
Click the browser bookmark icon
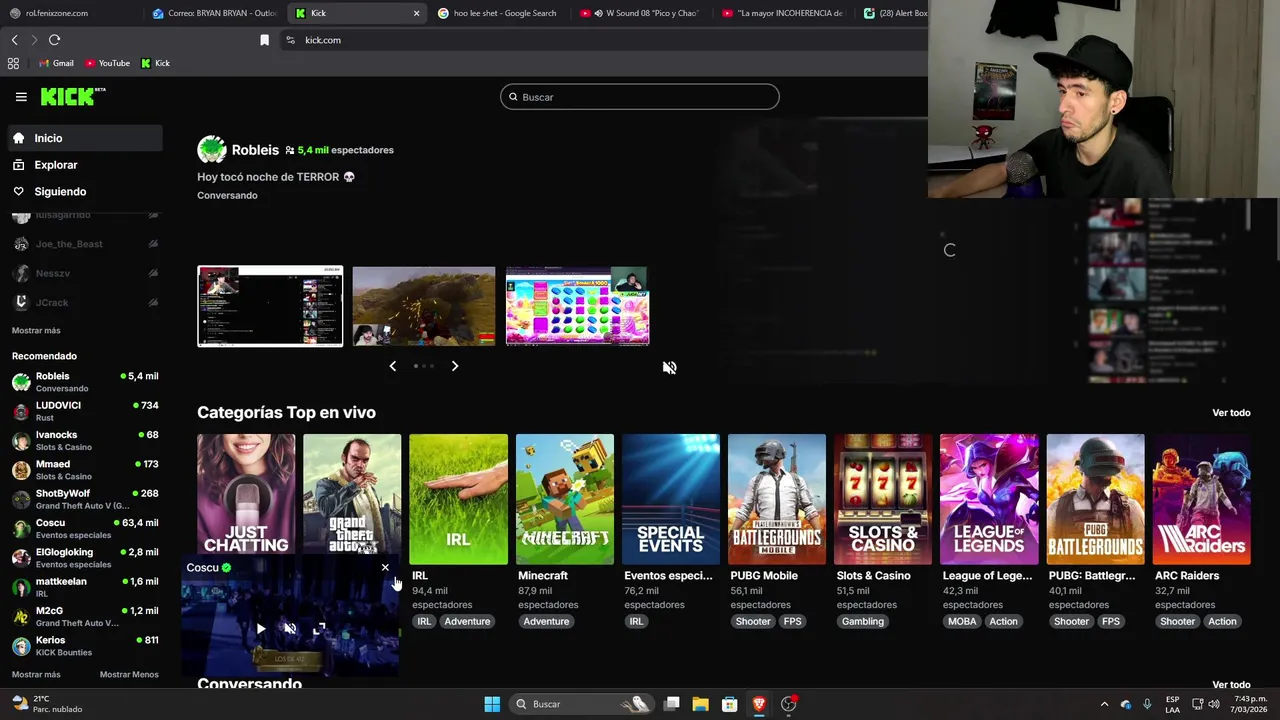coord(264,40)
